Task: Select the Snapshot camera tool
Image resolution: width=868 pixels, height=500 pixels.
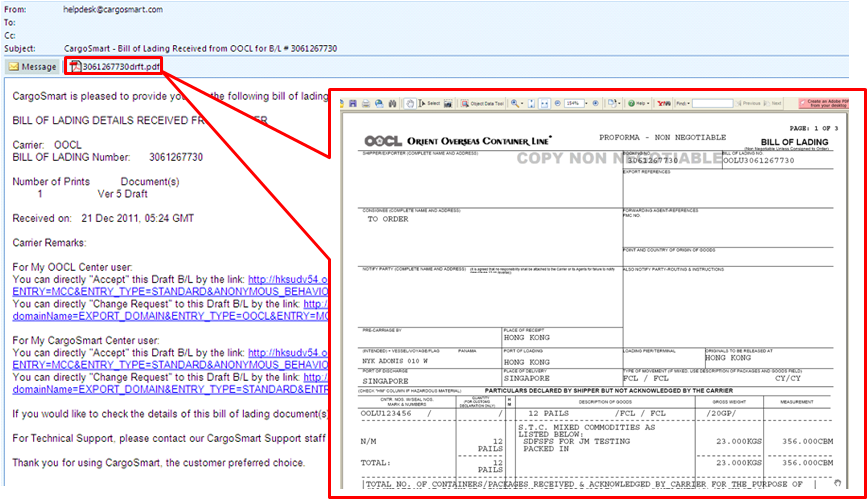Action: 450,103
